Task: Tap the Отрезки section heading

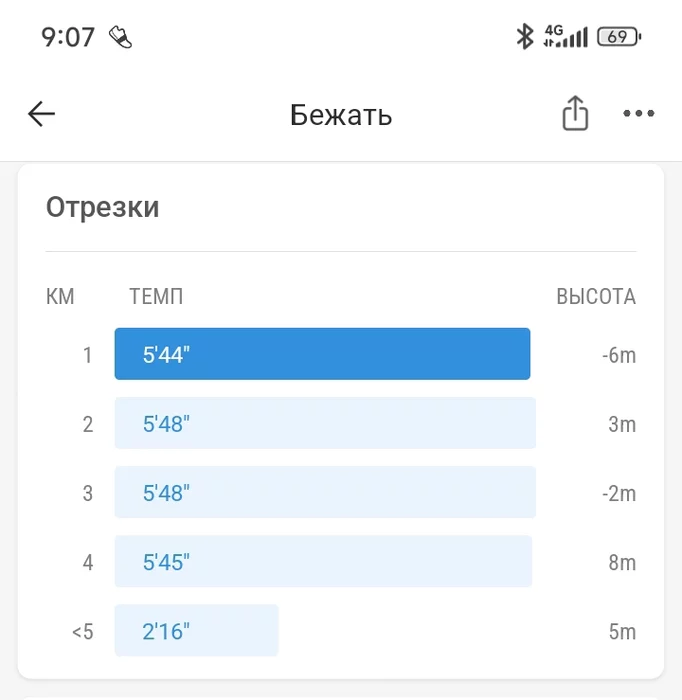Action: point(103,208)
